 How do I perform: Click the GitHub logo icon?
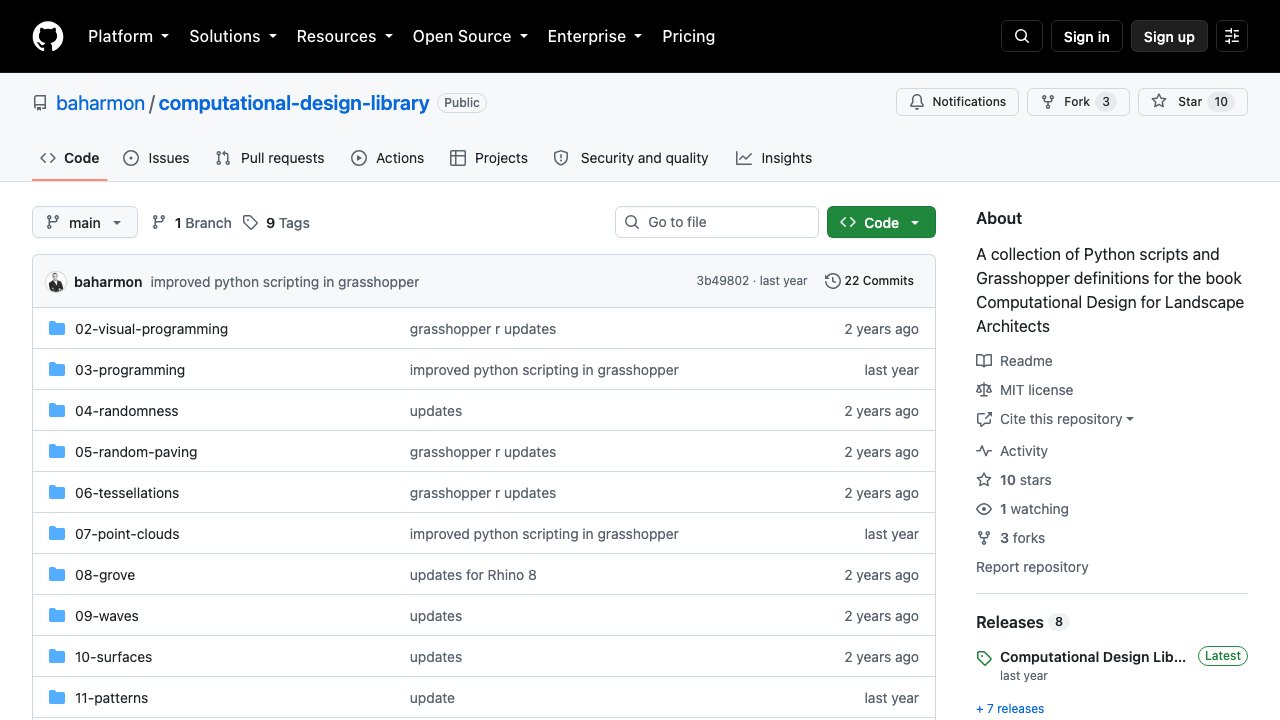pos(48,36)
